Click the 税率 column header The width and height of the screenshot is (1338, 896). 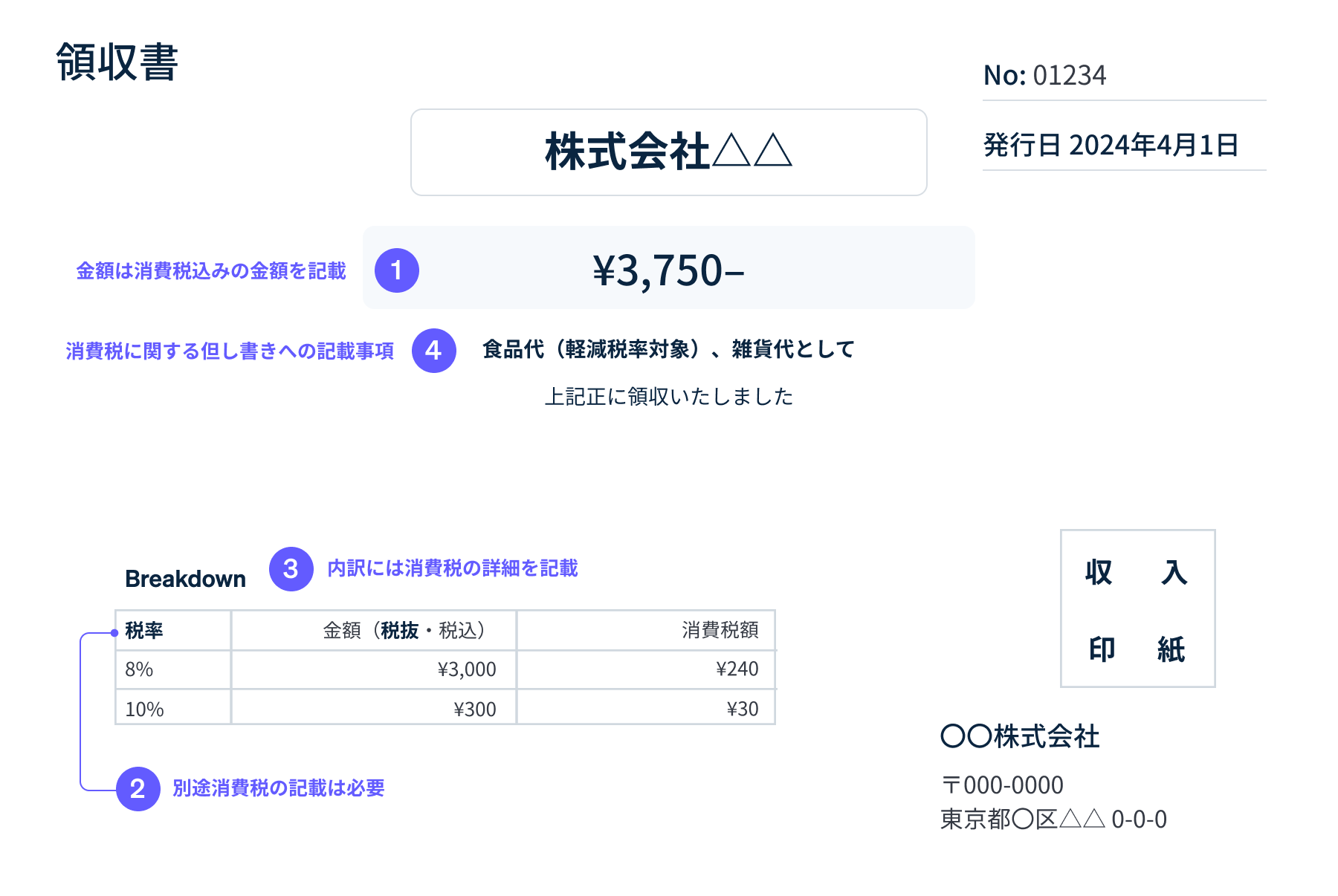[173, 631]
